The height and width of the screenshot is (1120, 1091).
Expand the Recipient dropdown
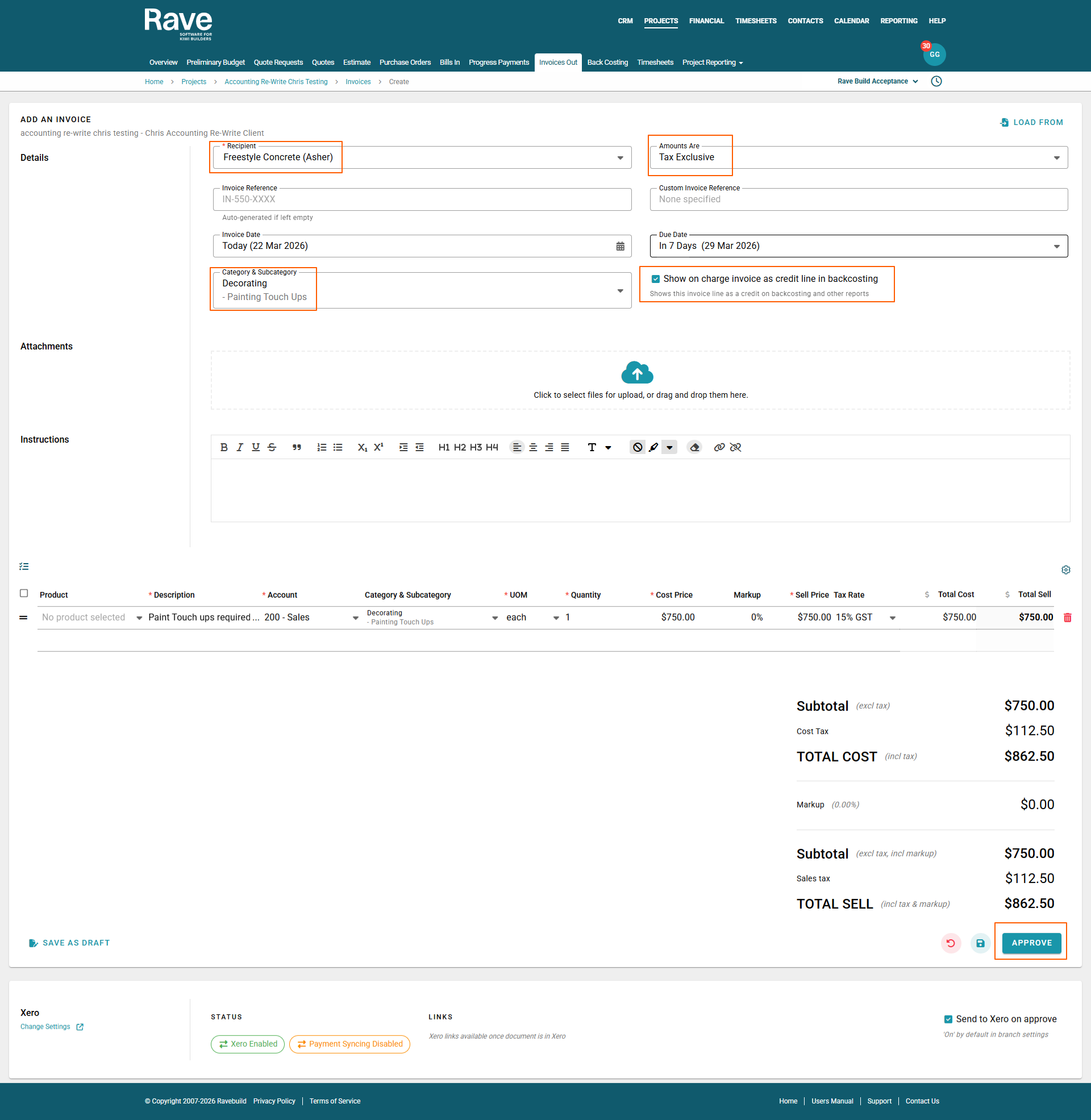point(620,158)
